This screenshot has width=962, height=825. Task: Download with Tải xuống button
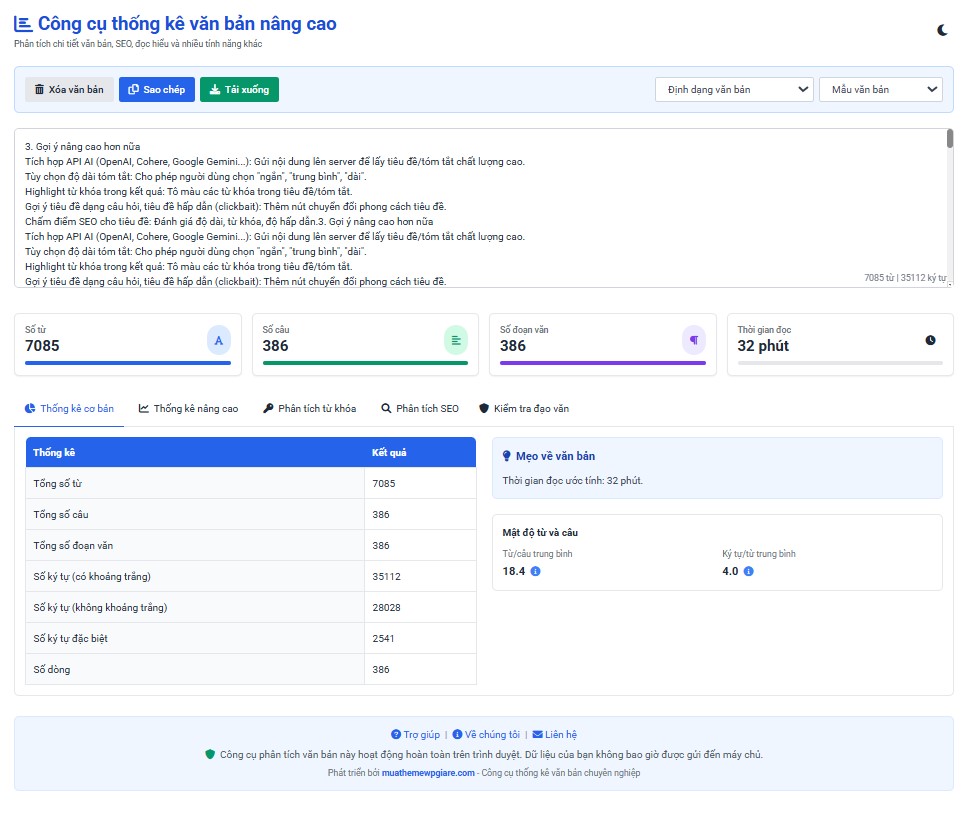tap(239, 90)
